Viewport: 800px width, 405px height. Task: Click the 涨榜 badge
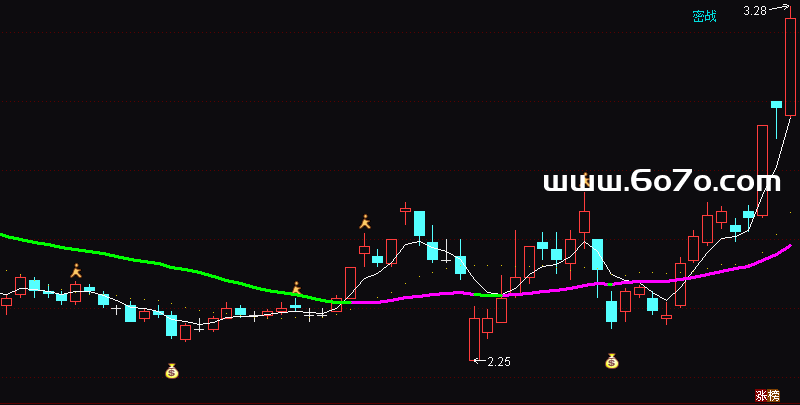(x=767, y=395)
